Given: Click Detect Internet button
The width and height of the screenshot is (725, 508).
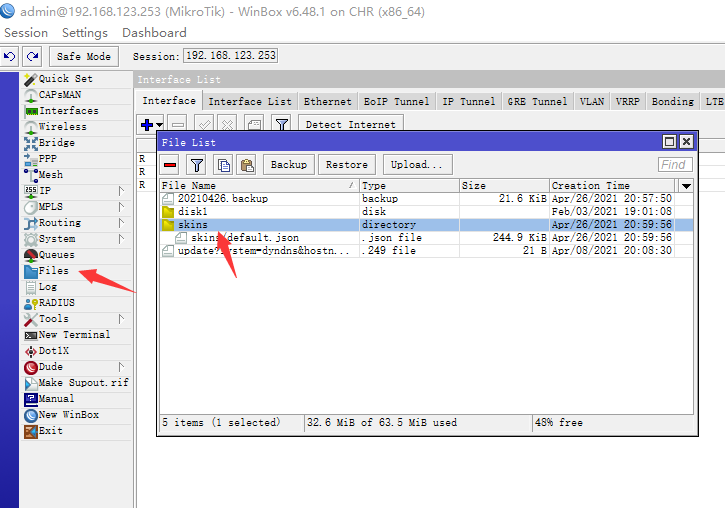Looking at the screenshot, I should (x=350, y=124).
